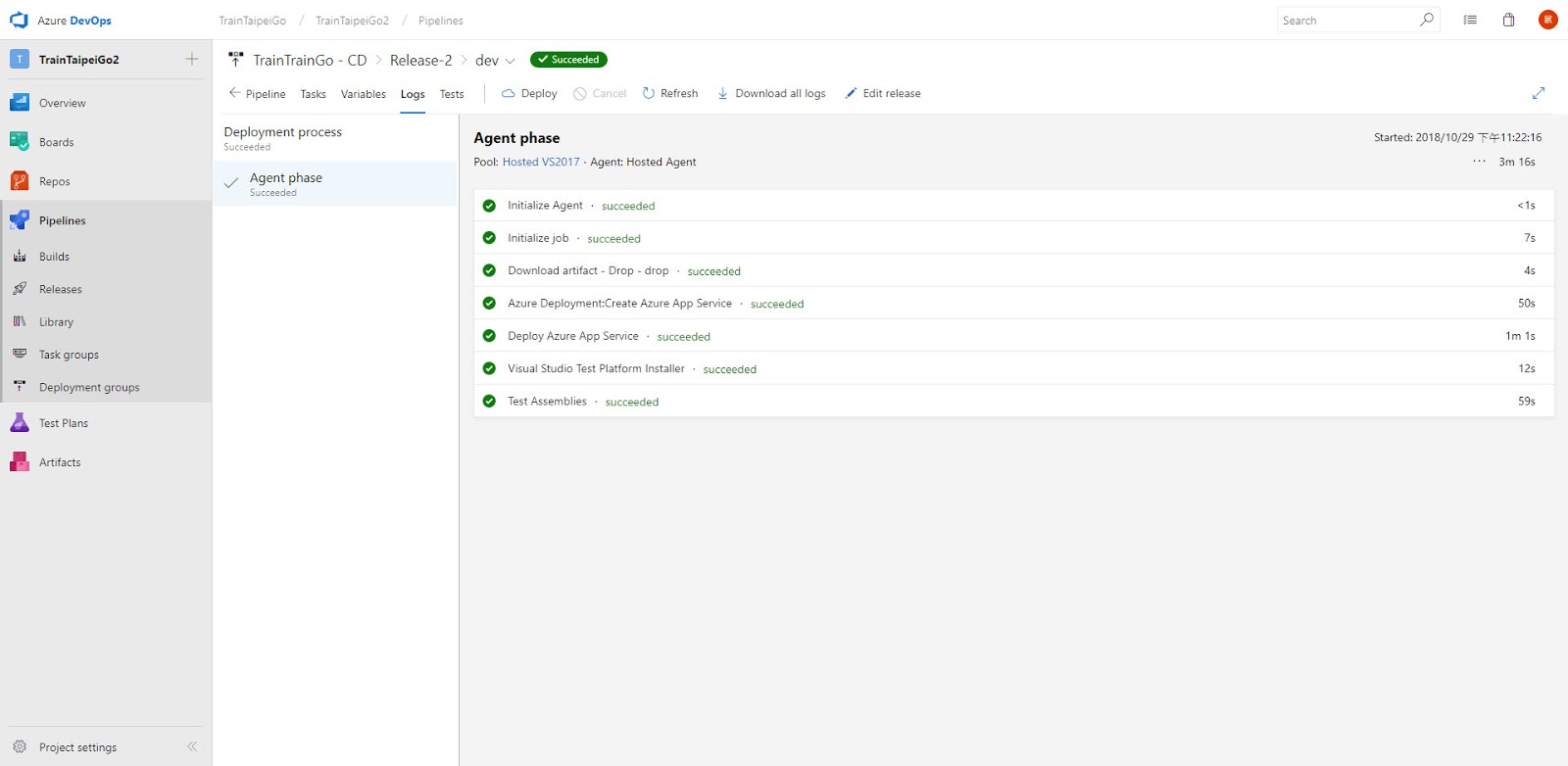
Task: Open the Initialize job log row
Action: [1013, 238]
